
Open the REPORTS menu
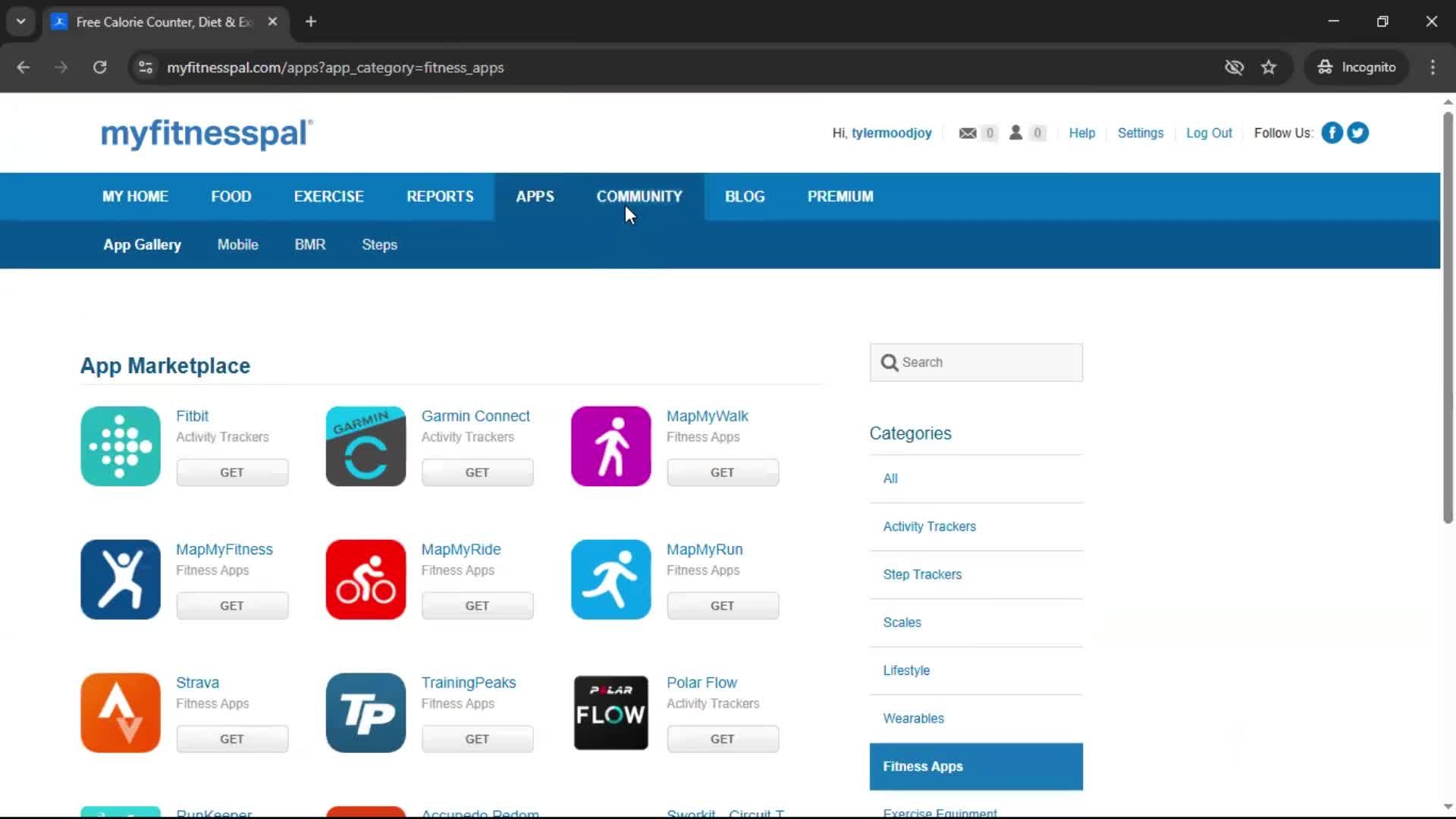440,196
